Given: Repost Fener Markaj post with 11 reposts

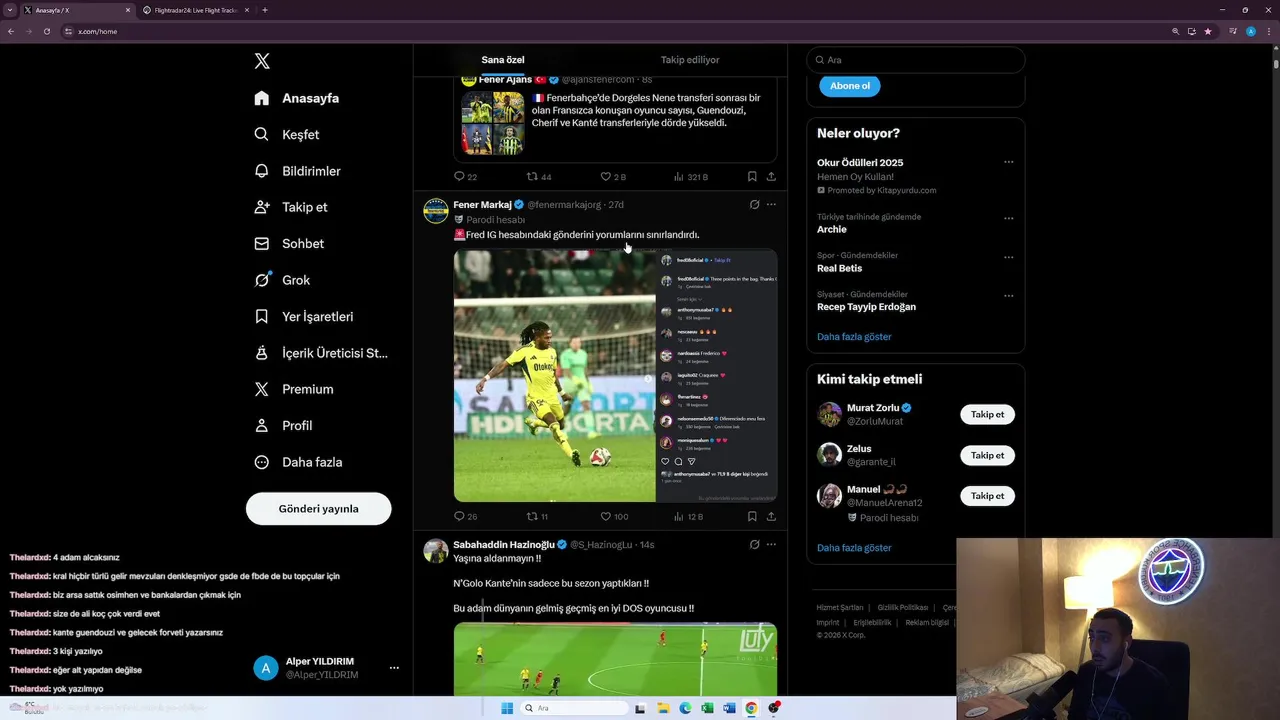Looking at the screenshot, I should pyautogui.click(x=538, y=517).
